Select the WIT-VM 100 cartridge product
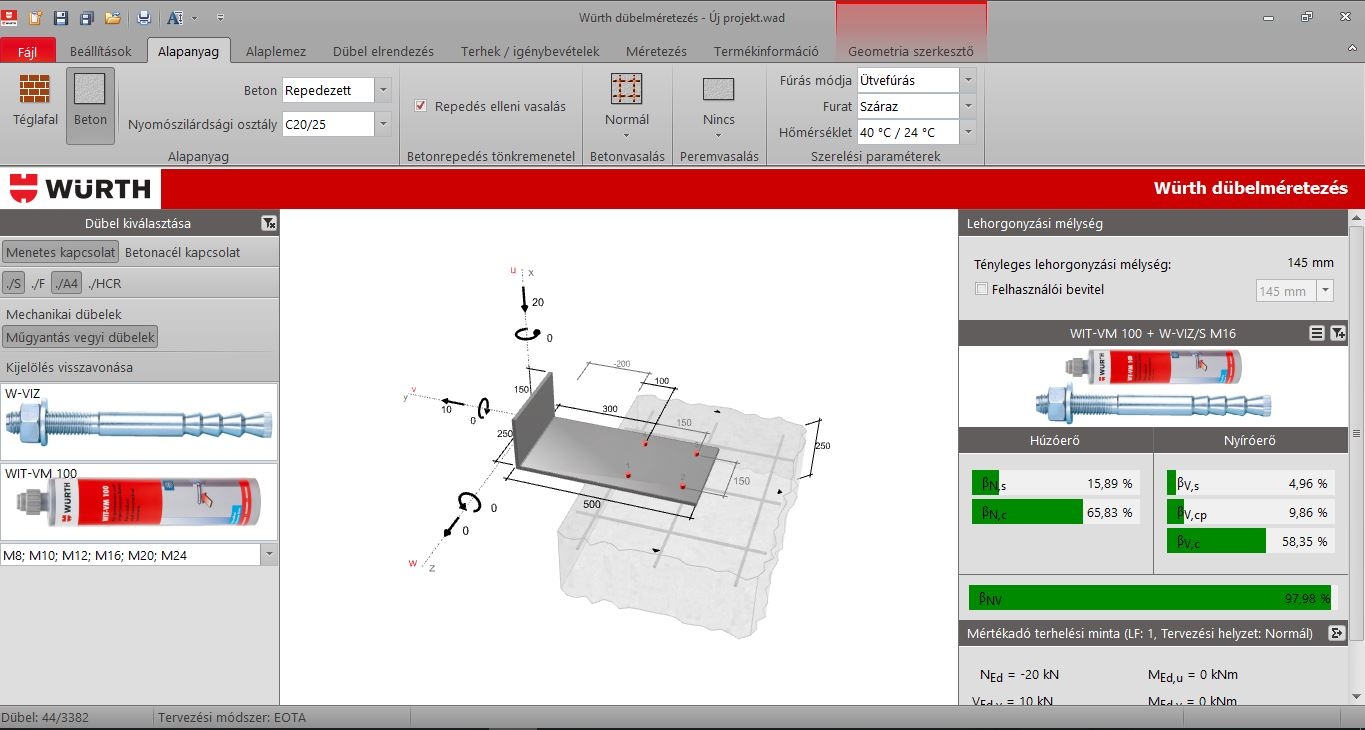1365x730 pixels. coord(139,503)
